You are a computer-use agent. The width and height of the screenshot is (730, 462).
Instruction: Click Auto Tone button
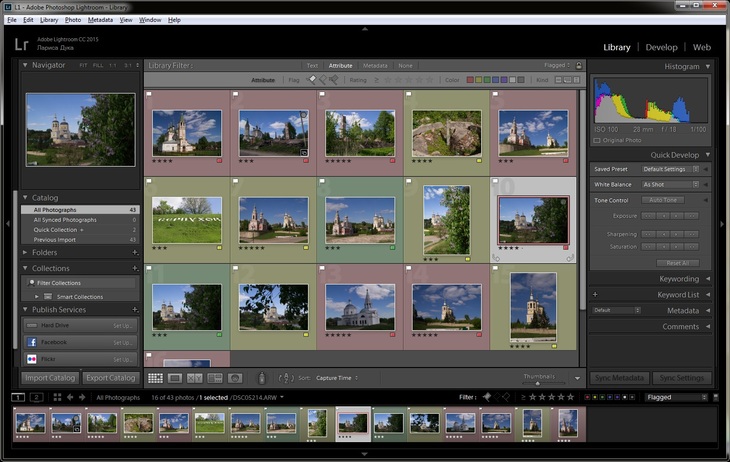point(663,200)
